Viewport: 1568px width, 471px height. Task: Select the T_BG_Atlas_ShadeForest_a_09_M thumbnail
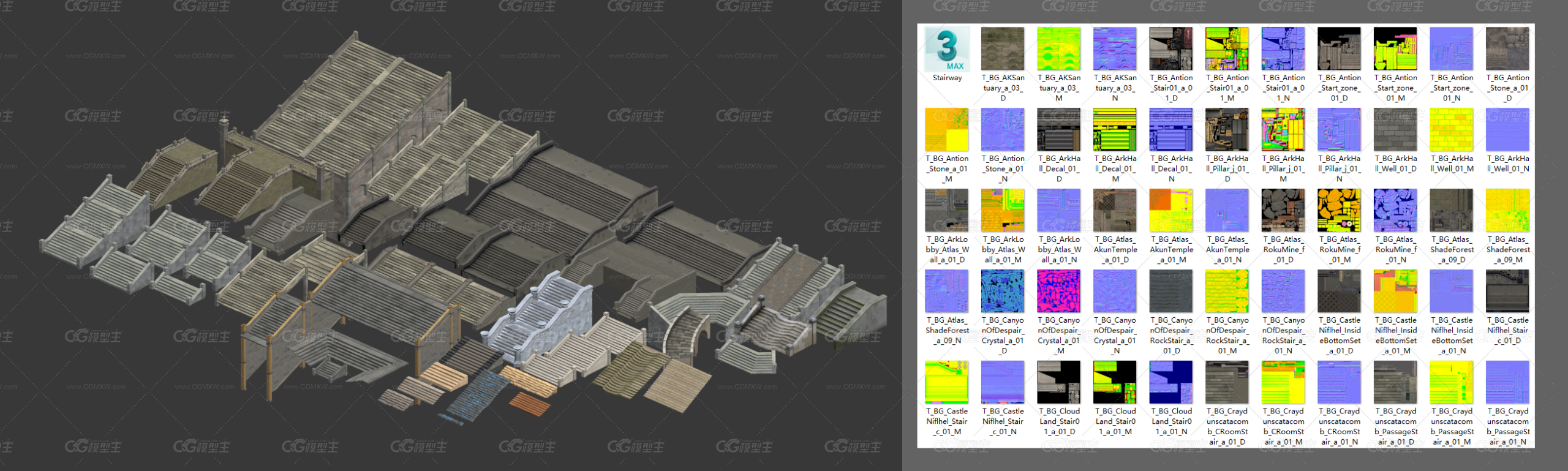tap(1508, 211)
